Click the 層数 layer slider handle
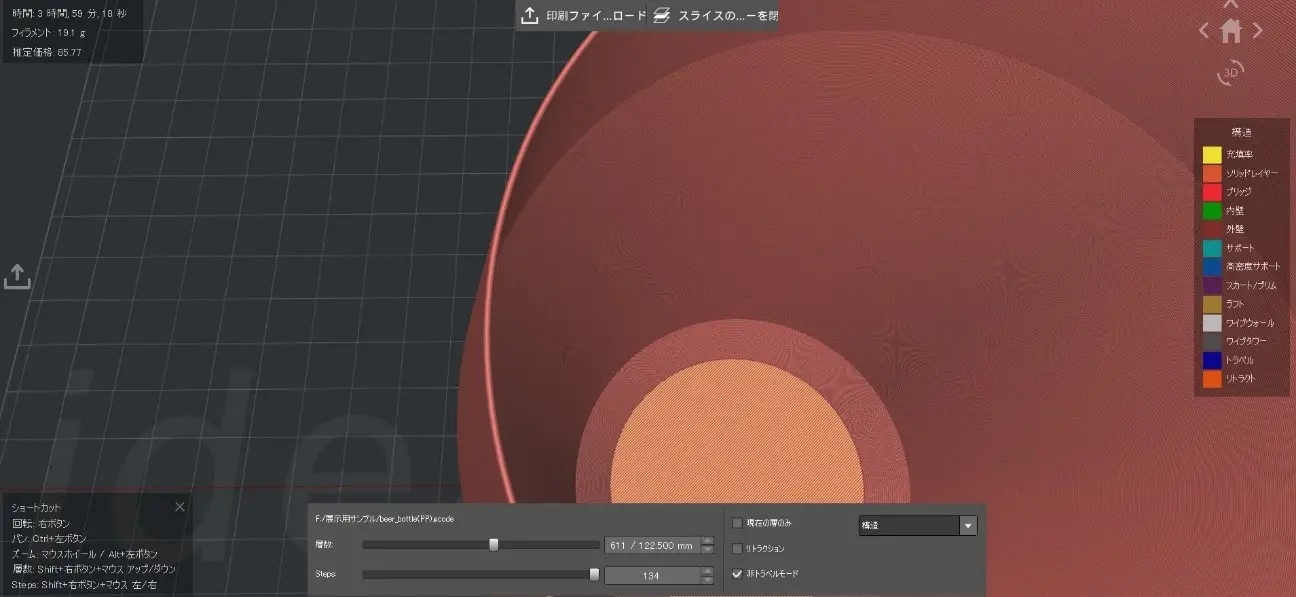 pos(494,545)
